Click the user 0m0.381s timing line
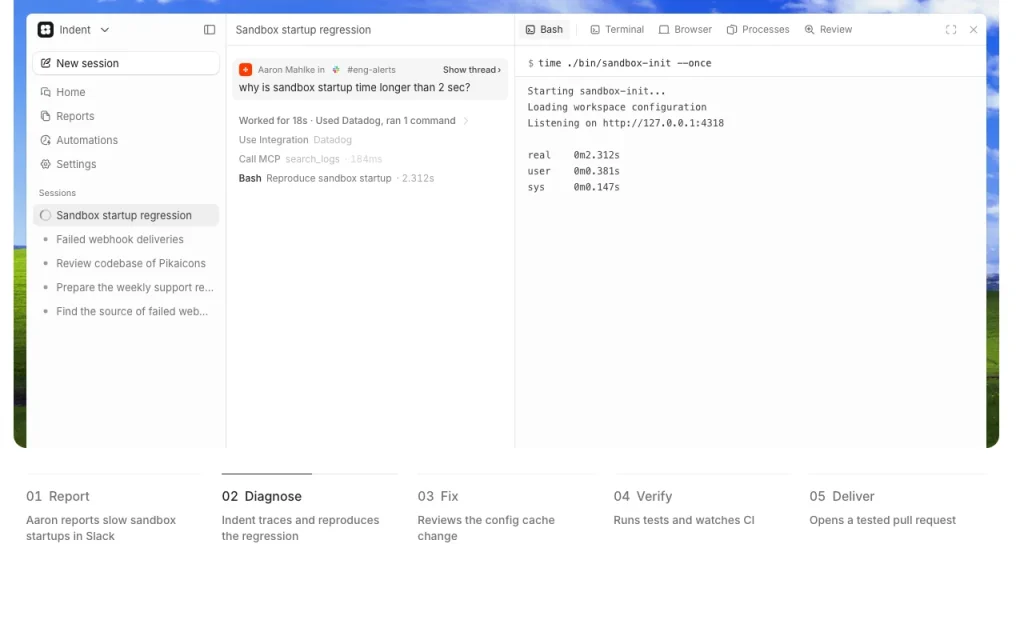 click(x=573, y=171)
